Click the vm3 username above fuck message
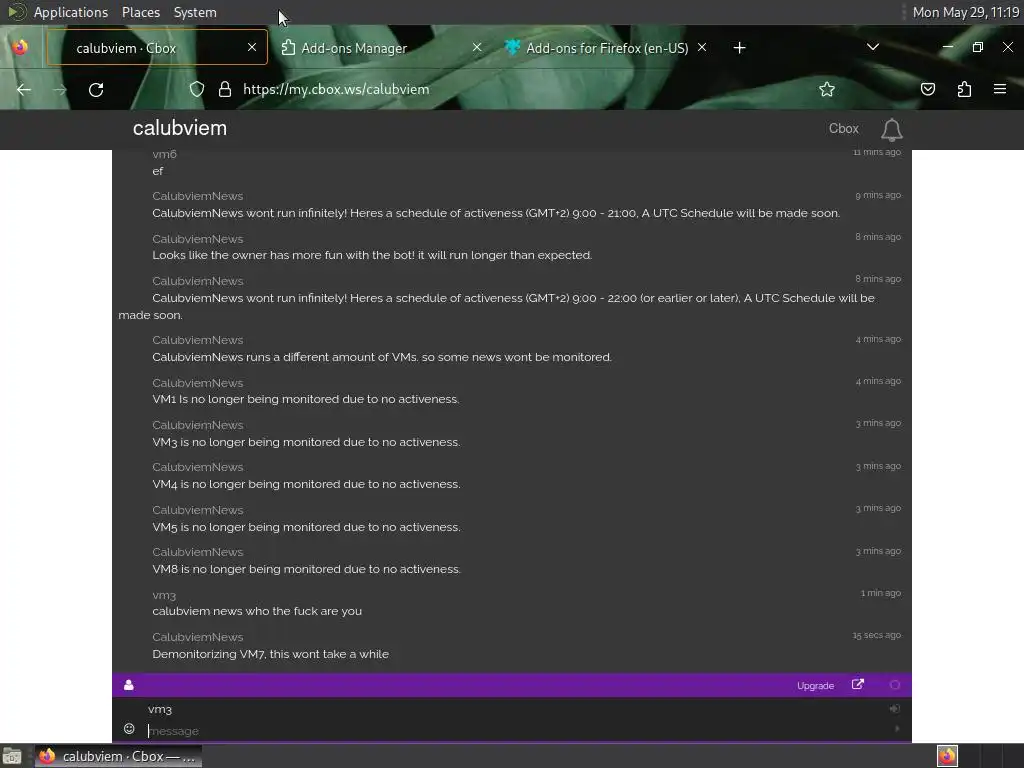Screen dimensions: 1024x768 pos(164,596)
